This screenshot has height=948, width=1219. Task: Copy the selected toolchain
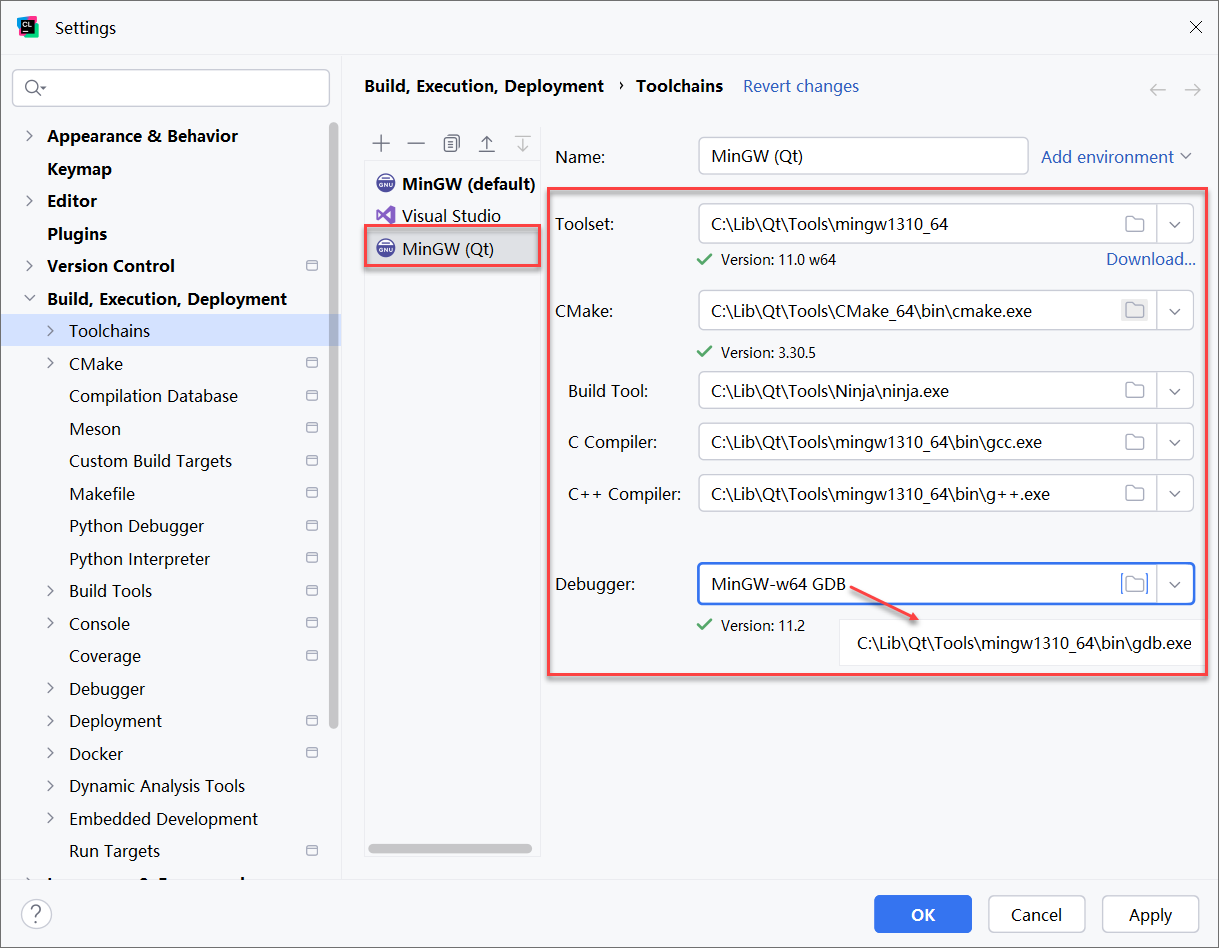click(452, 144)
